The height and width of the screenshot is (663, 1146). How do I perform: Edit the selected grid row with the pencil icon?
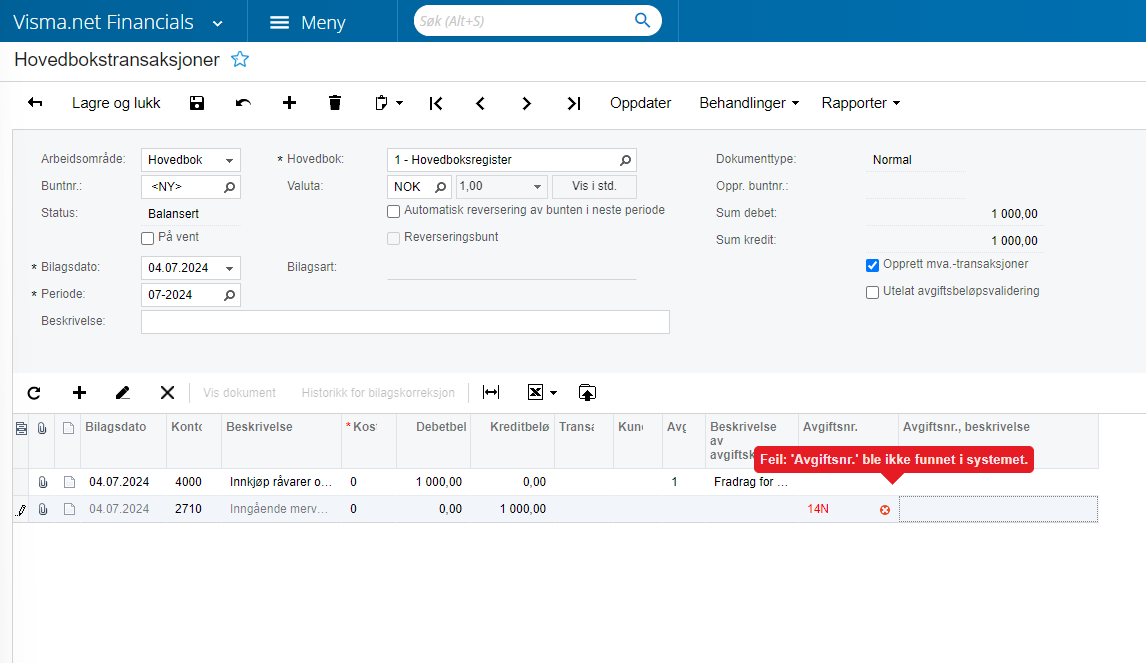(x=123, y=393)
